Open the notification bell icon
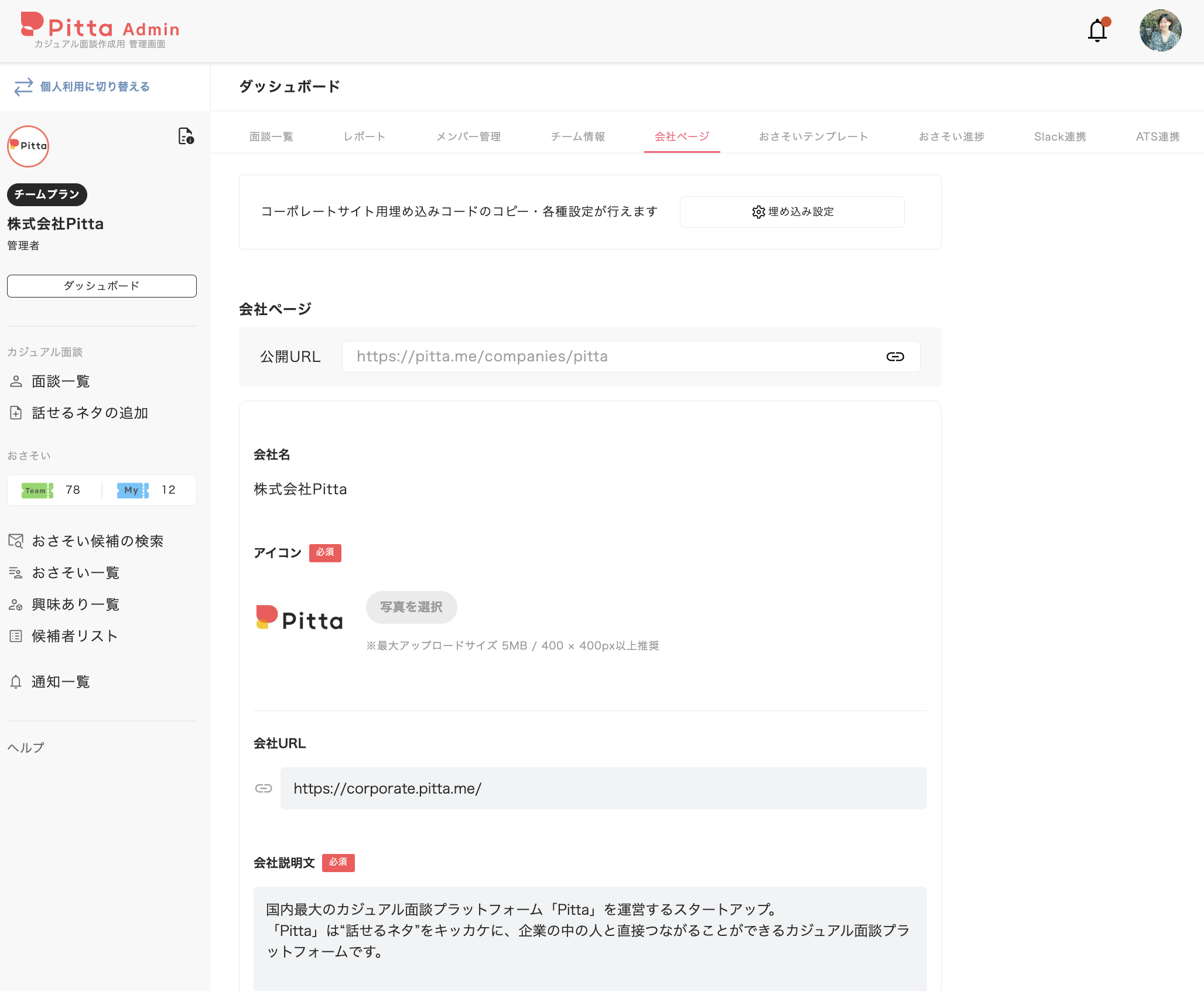The width and height of the screenshot is (1204, 991). coord(1096,30)
